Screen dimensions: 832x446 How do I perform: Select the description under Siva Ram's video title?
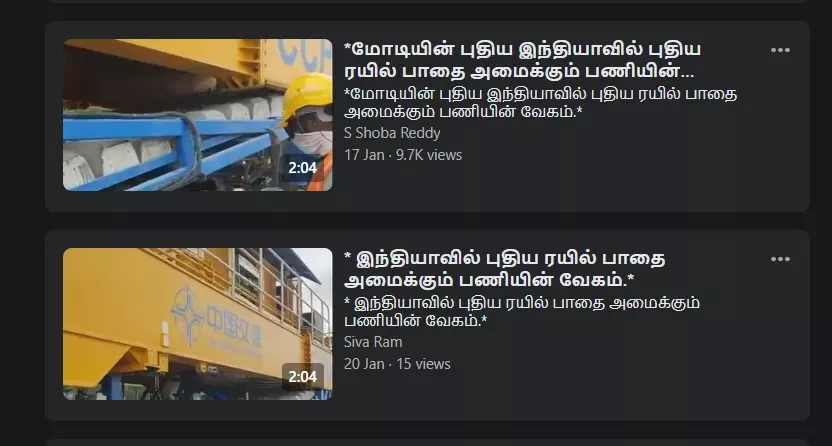coord(522,312)
